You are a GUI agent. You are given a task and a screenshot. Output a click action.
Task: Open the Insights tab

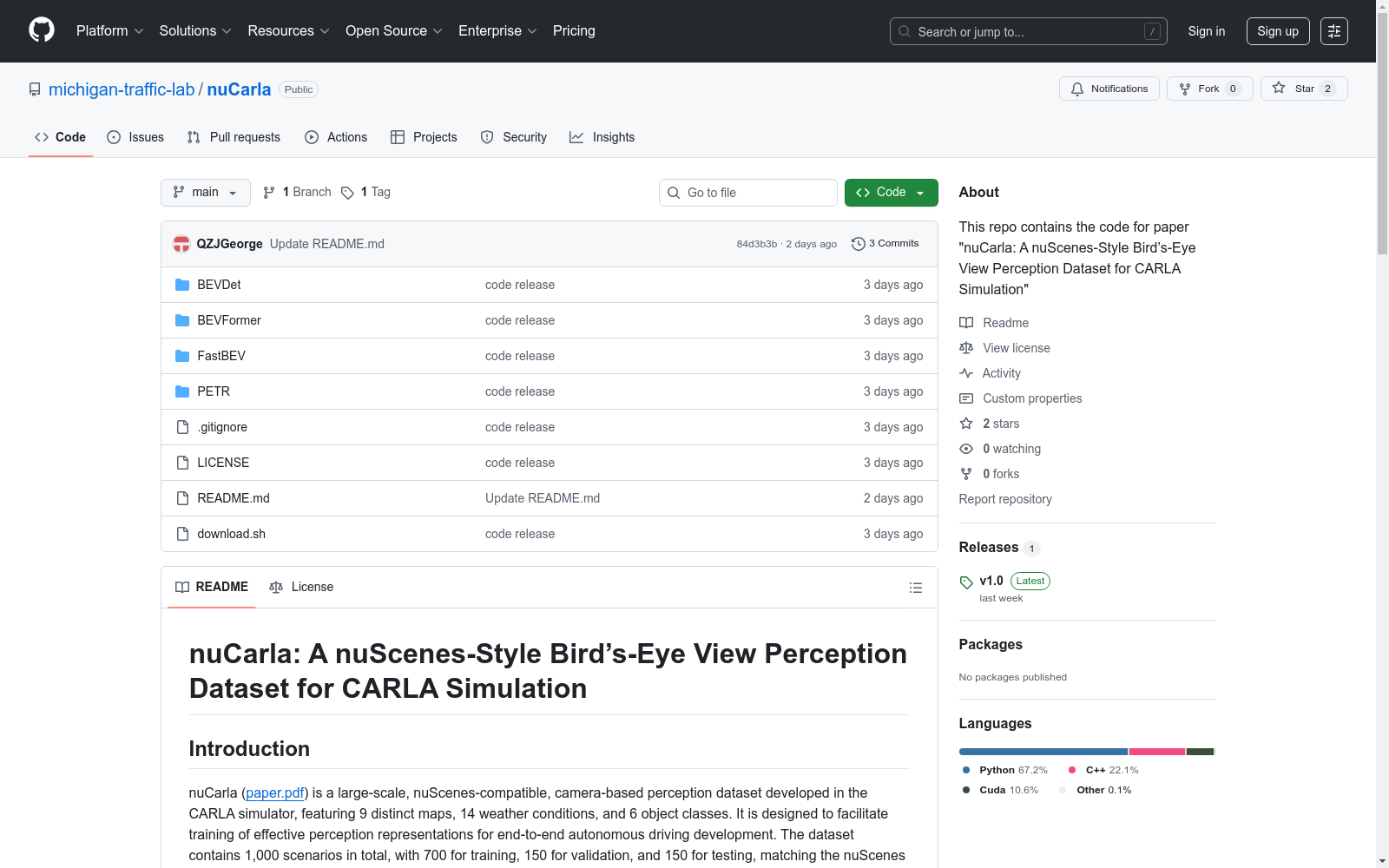pos(602,137)
